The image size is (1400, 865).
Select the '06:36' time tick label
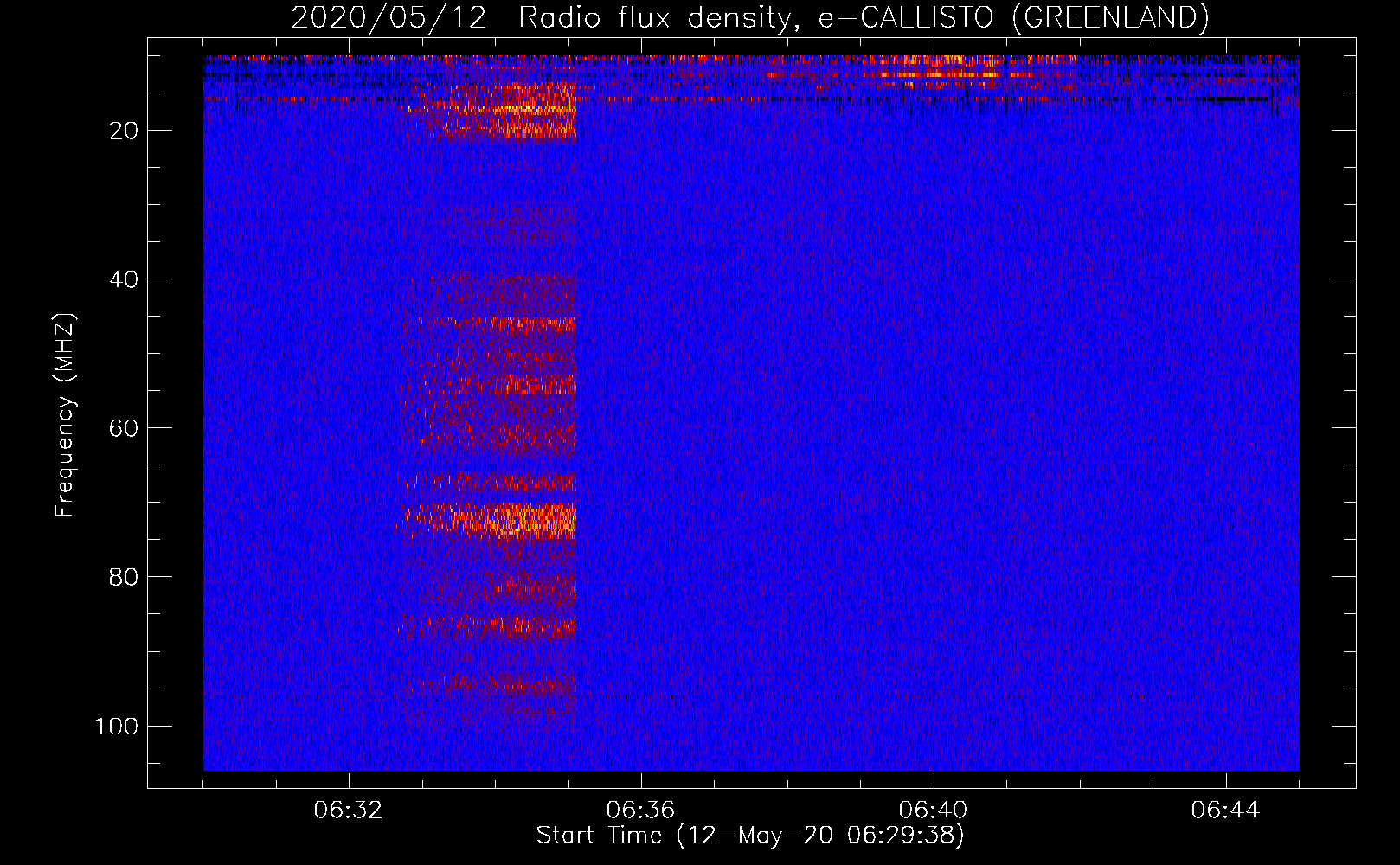[x=640, y=811]
